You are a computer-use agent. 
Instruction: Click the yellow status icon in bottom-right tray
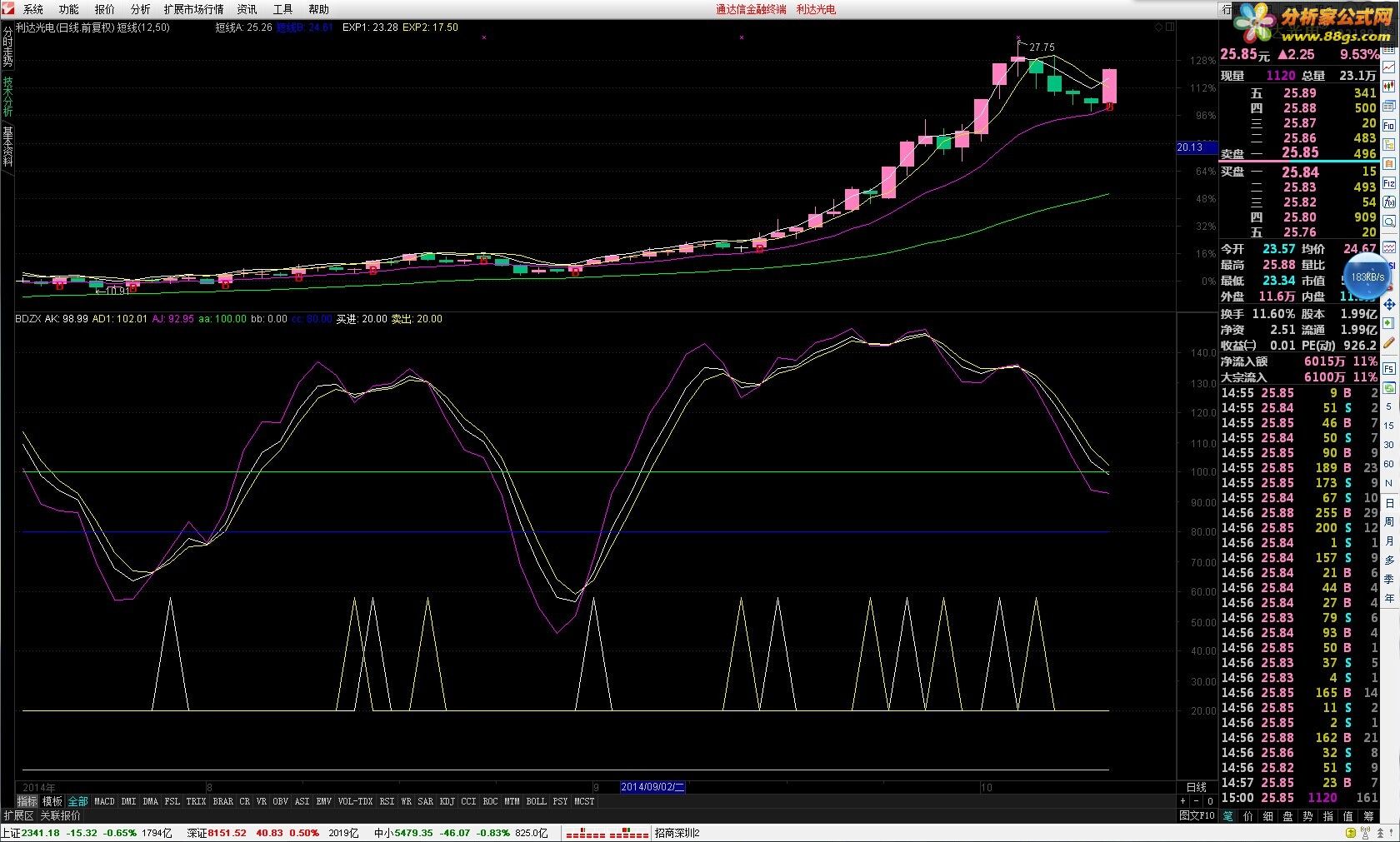1351,832
